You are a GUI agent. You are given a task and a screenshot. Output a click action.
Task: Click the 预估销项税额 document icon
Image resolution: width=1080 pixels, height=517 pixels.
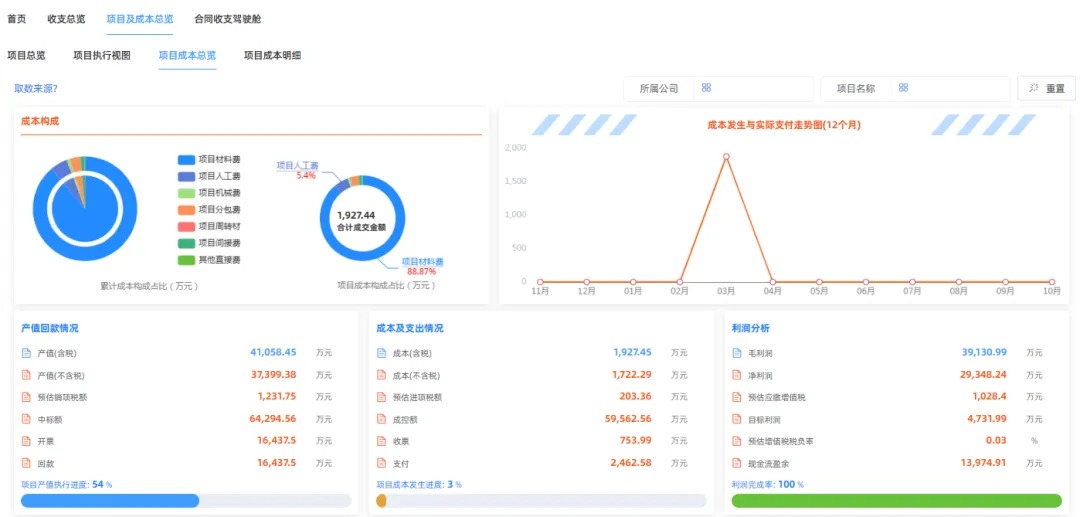(26, 397)
